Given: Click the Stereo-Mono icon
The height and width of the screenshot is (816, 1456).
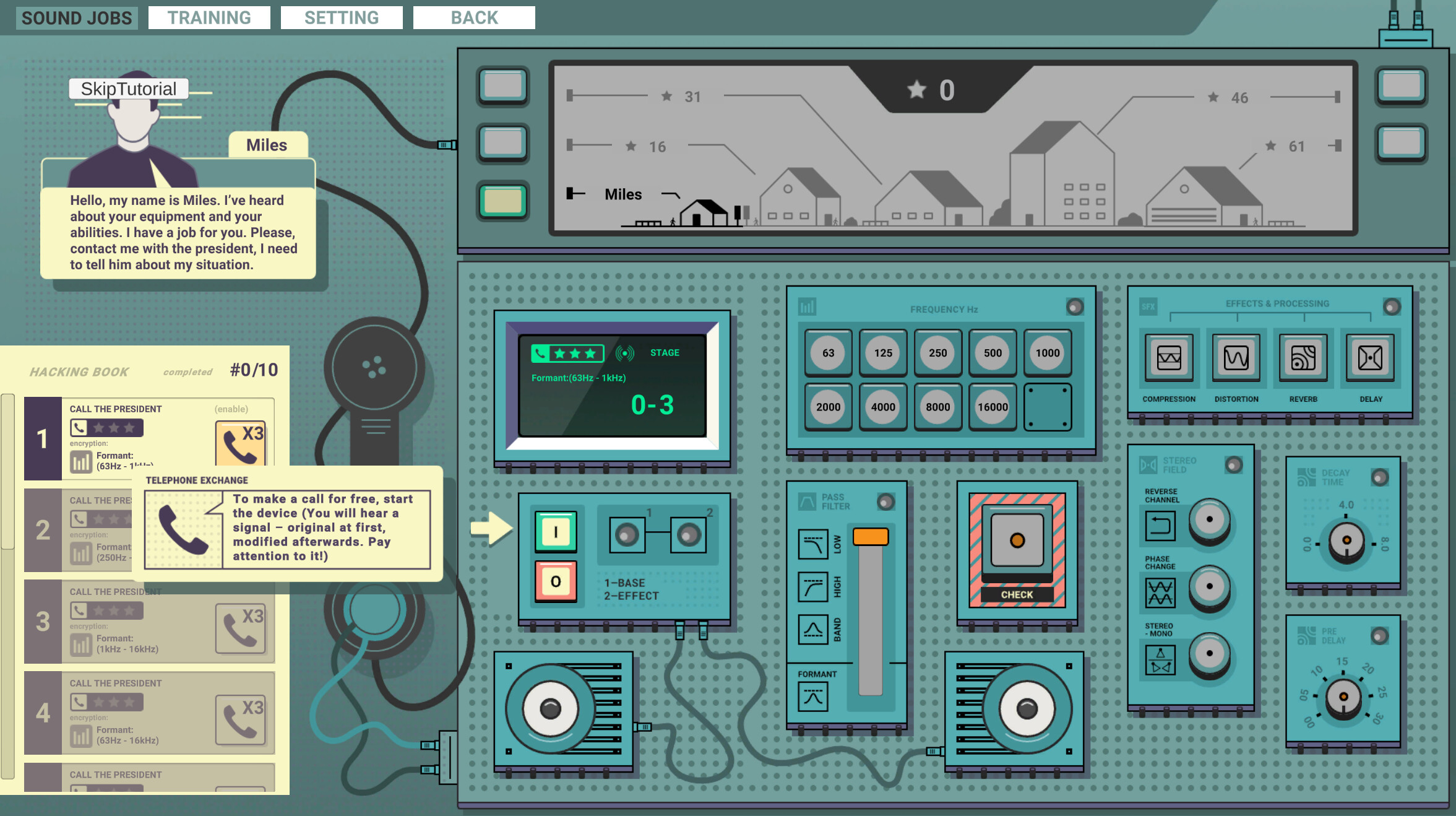Looking at the screenshot, I should click(x=1160, y=659).
